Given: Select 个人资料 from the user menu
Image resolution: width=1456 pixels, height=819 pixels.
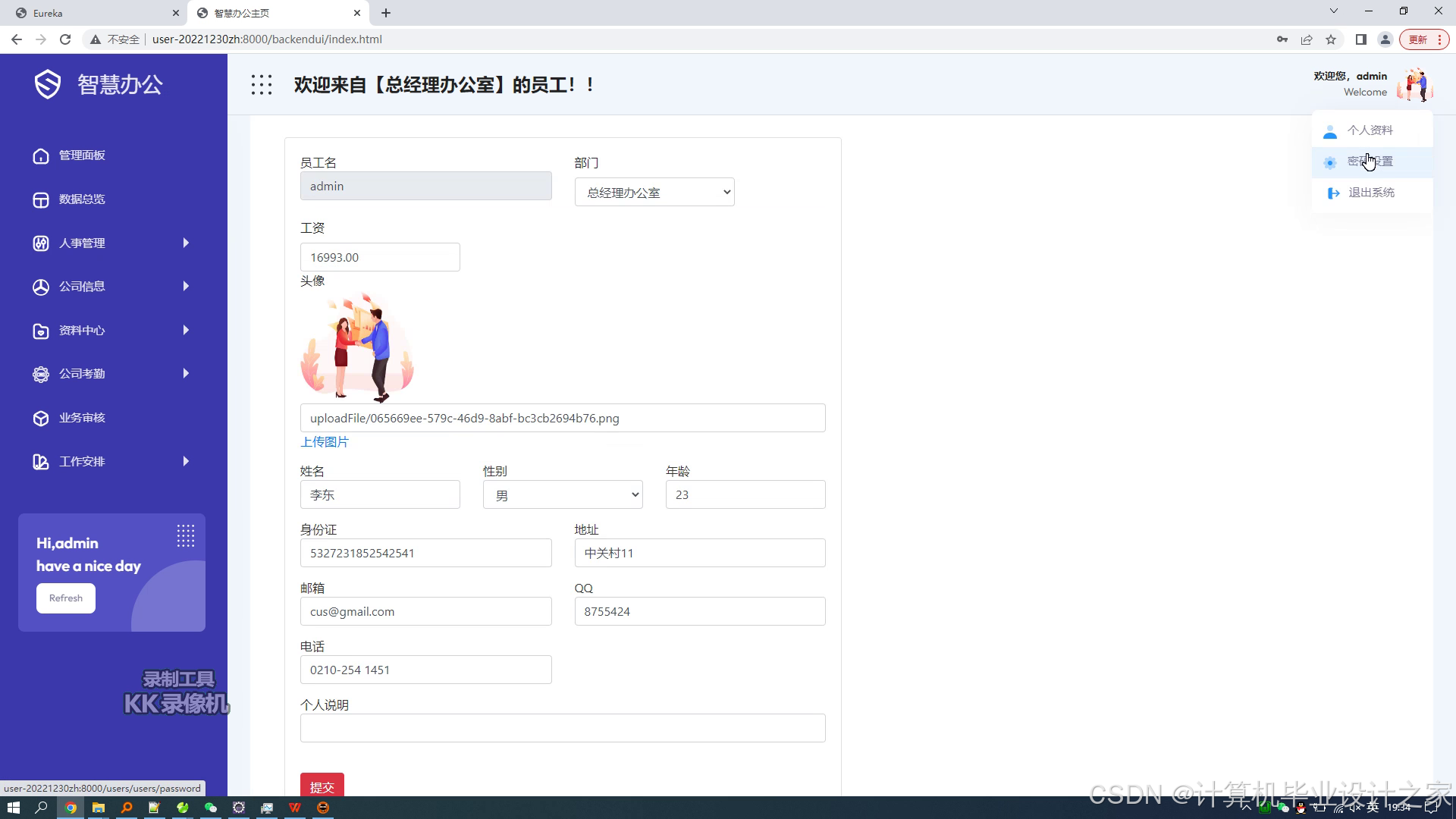Looking at the screenshot, I should (1370, 130).
